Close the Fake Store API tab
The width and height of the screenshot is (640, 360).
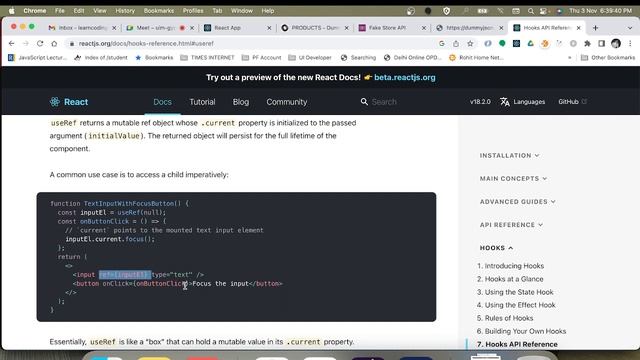[x=424, y=28]
